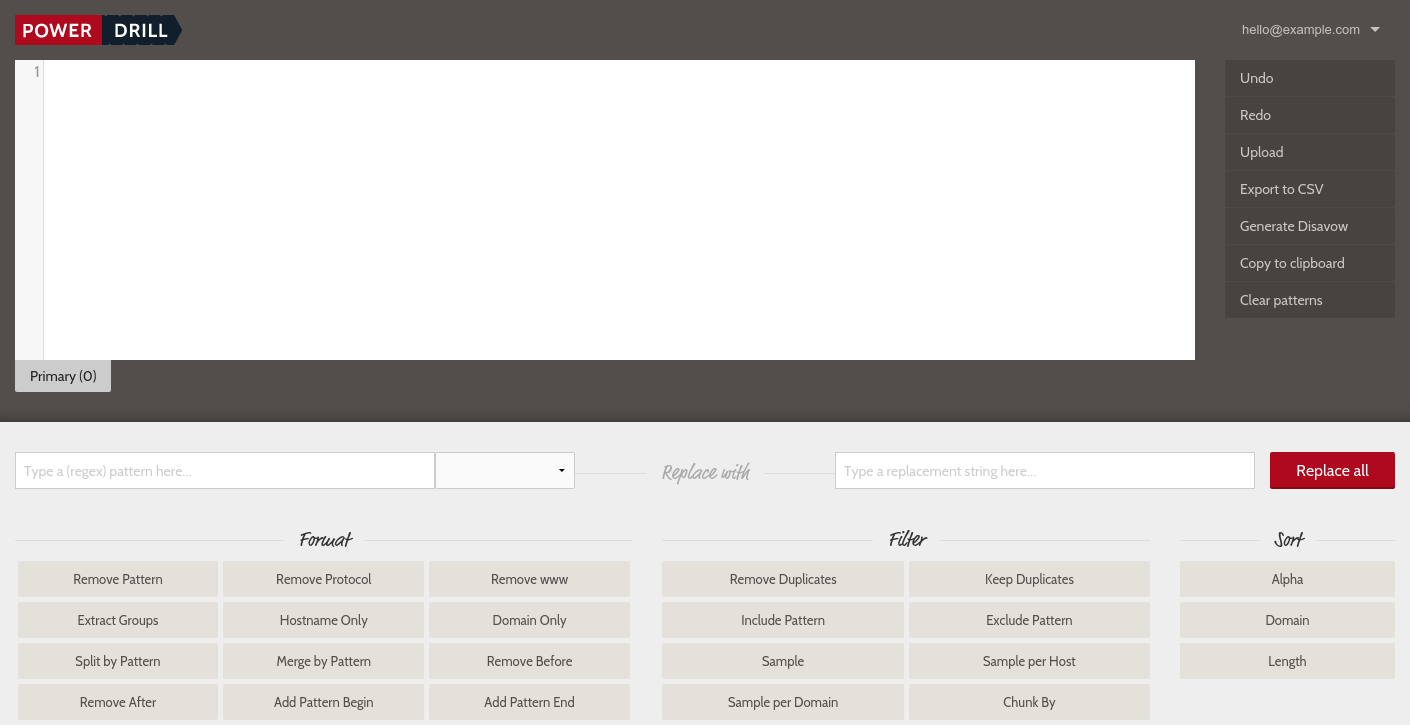1410x725 pixels.
Task: Click Keep Duplicates filter
Action: click(x=1029, y=579)
